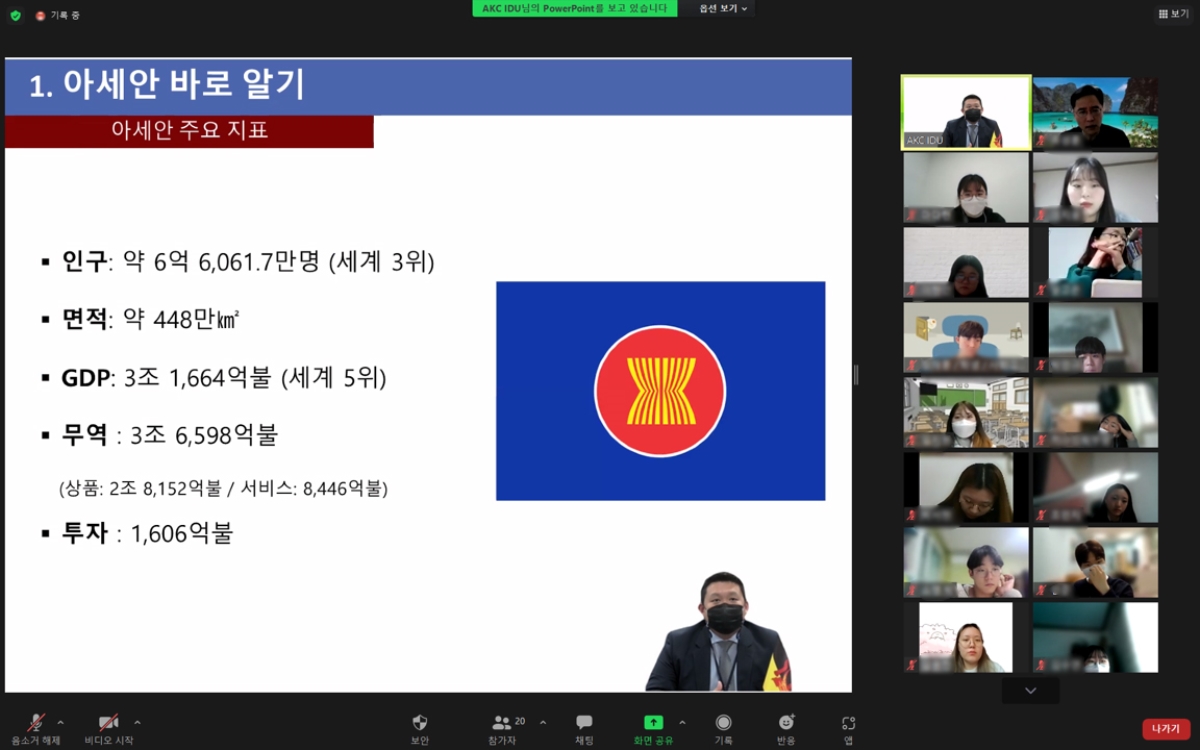Show more participants with the down arrow
Image resolution: width=1200 pixels, height=750 pixels.
1031,690
